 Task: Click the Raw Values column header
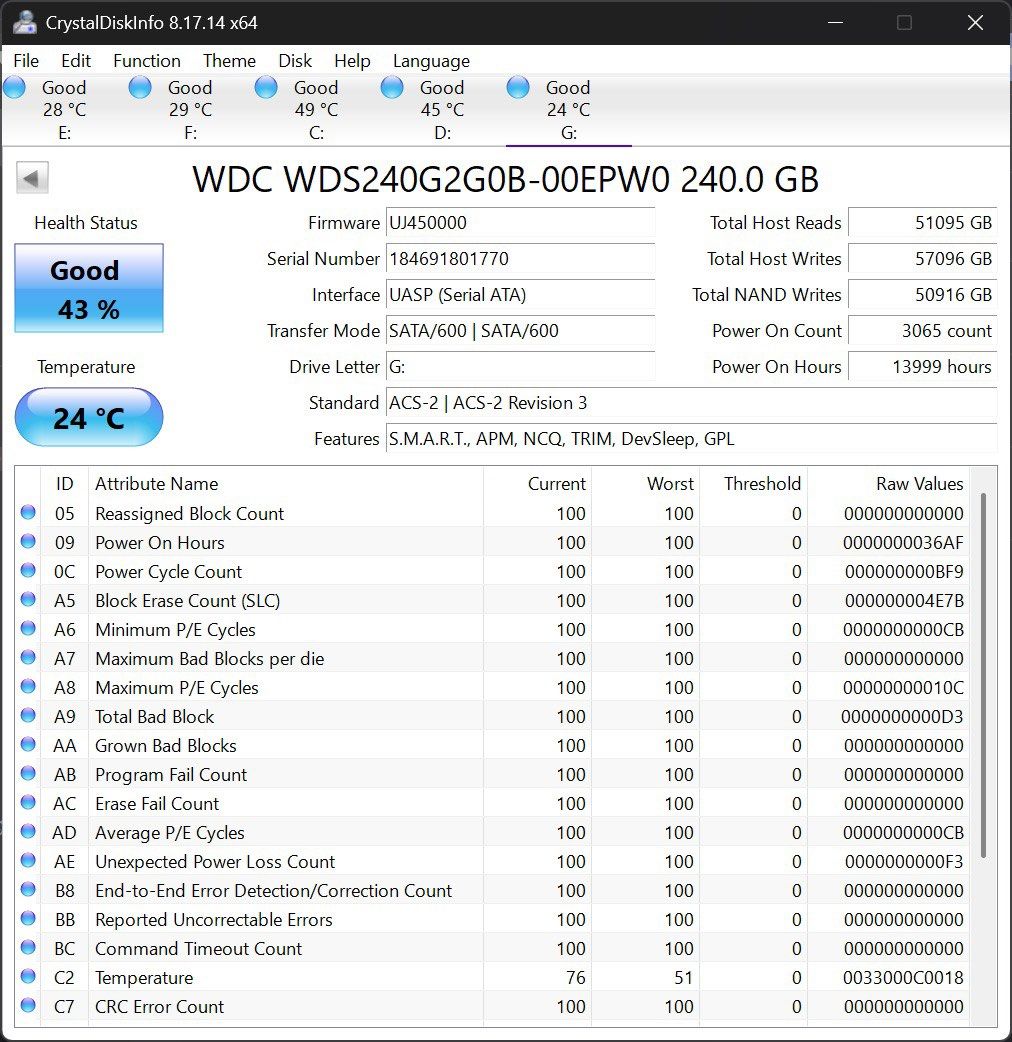tap(919, 484)
